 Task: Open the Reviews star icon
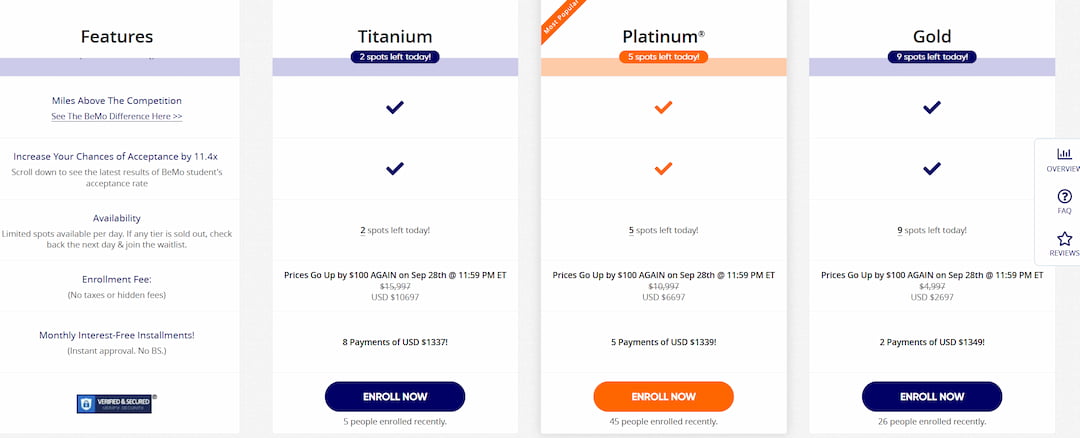pyautogui.click(x=1064, y=239)
